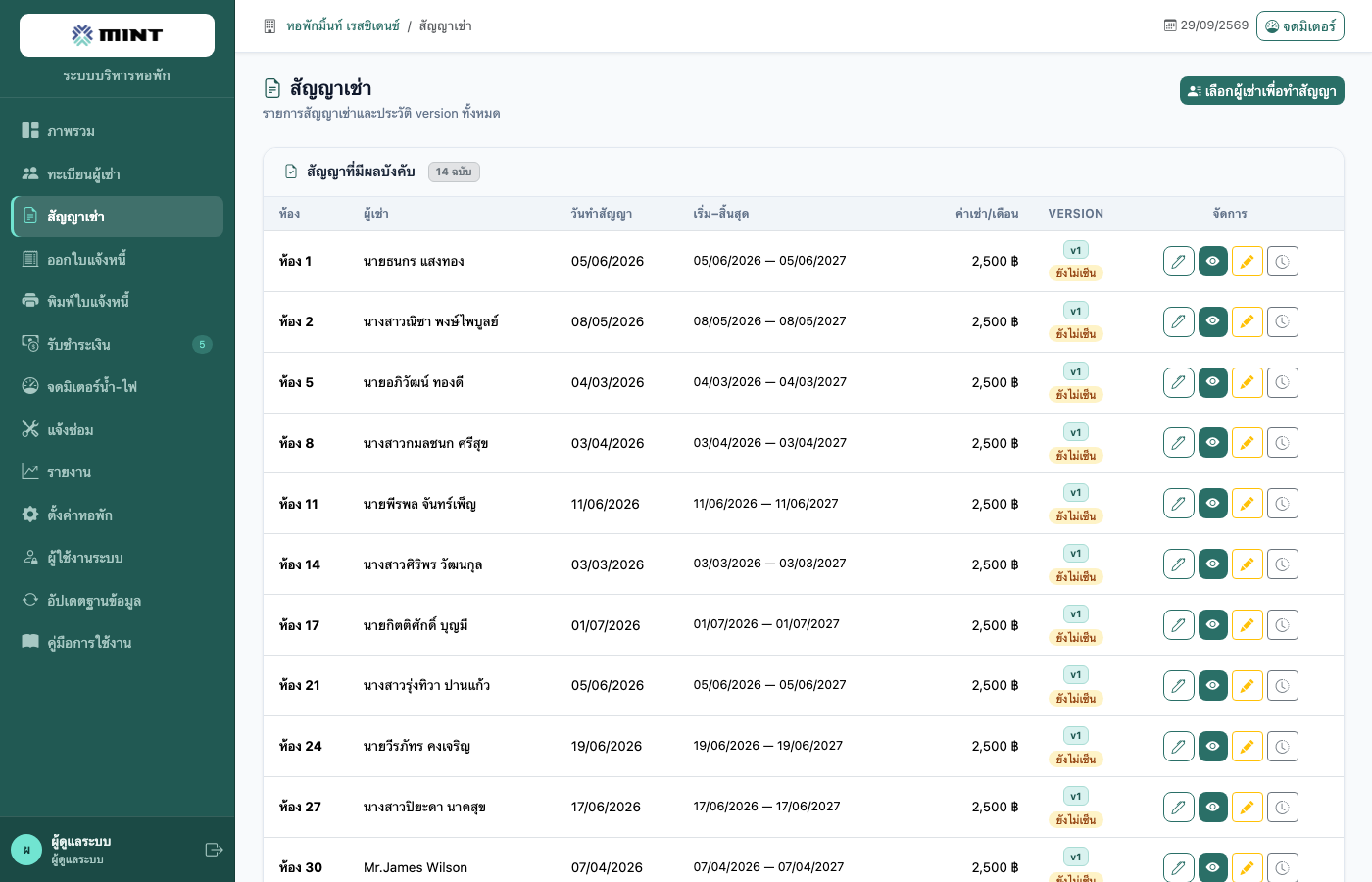Open the clock history icon for ห้อง 17
The height and width of the screenshot is (882, 1372).
[1283, 625]
